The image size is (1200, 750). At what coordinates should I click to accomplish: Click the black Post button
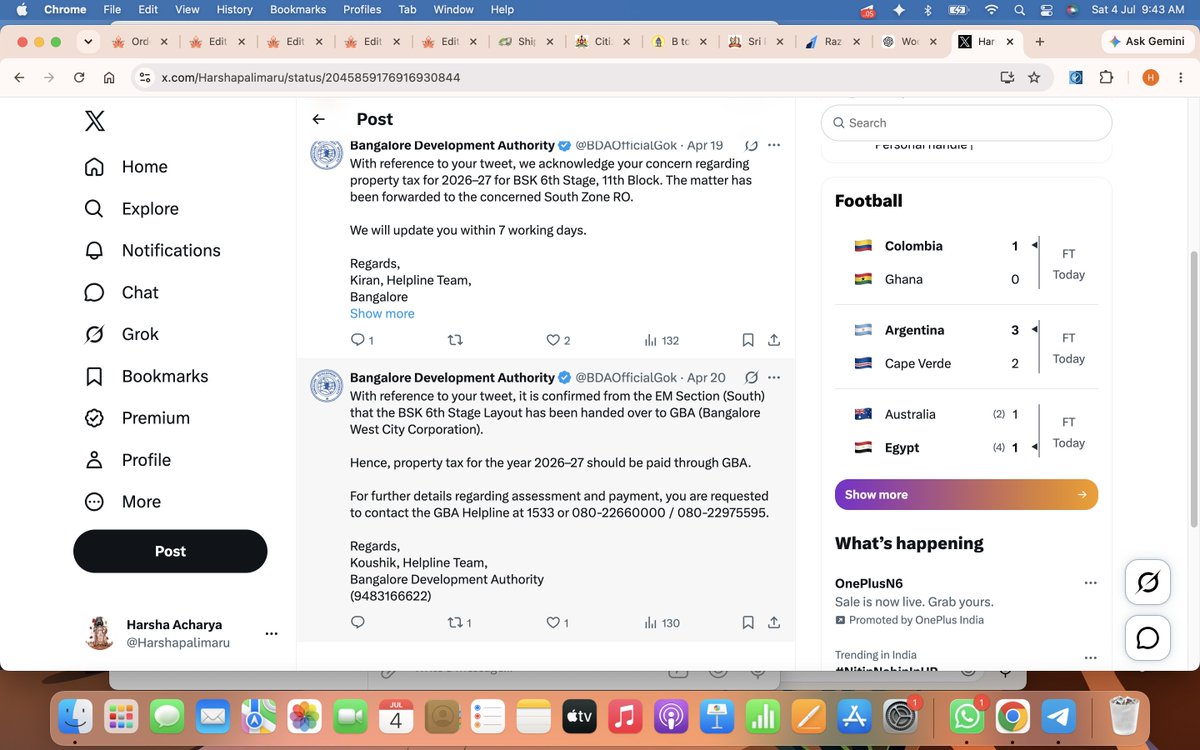coord(170,551)
